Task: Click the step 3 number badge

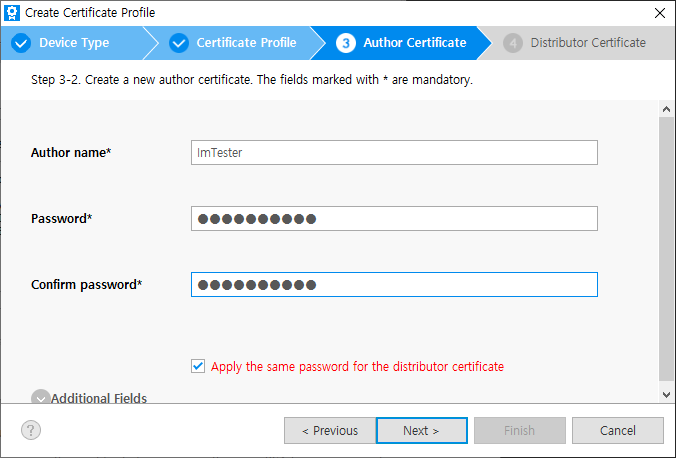Action: 345,43
